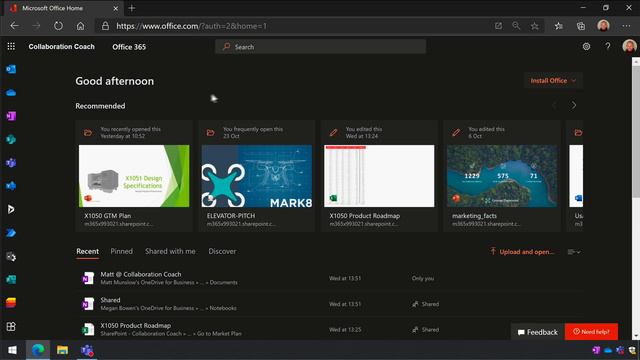Open the app launcher waffle grid
The width and height of the screenshot is (640, 360).
point(11,47)
